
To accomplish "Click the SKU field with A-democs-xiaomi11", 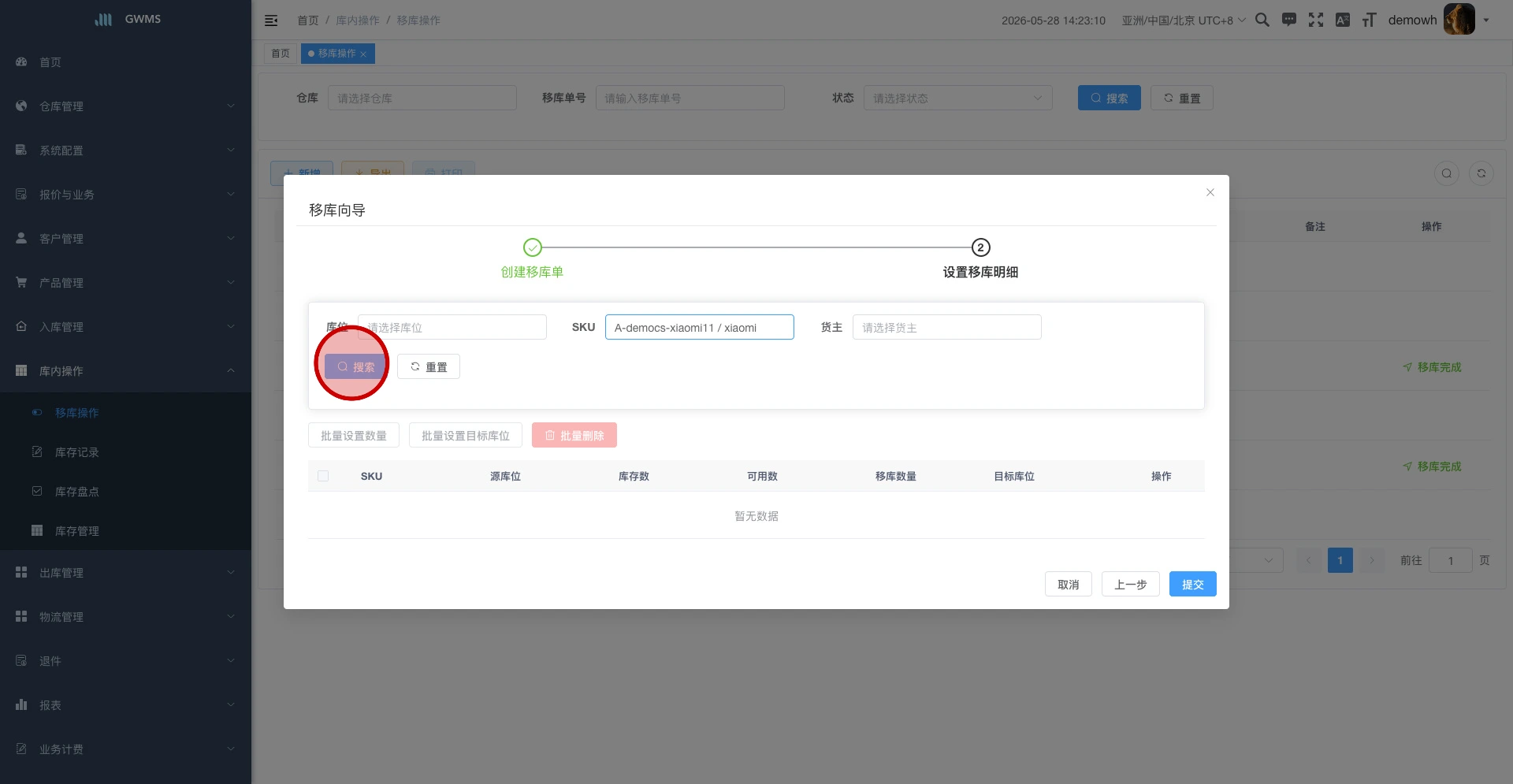I will [700, 327].
